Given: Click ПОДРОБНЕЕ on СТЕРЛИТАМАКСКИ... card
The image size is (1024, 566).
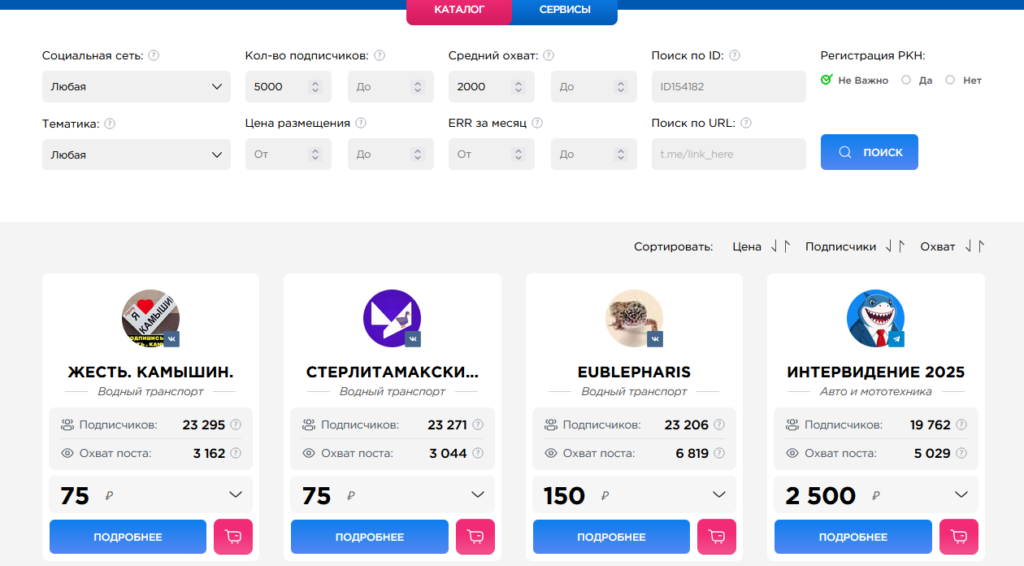Looking at the screenshot, I should click(369, 537).
